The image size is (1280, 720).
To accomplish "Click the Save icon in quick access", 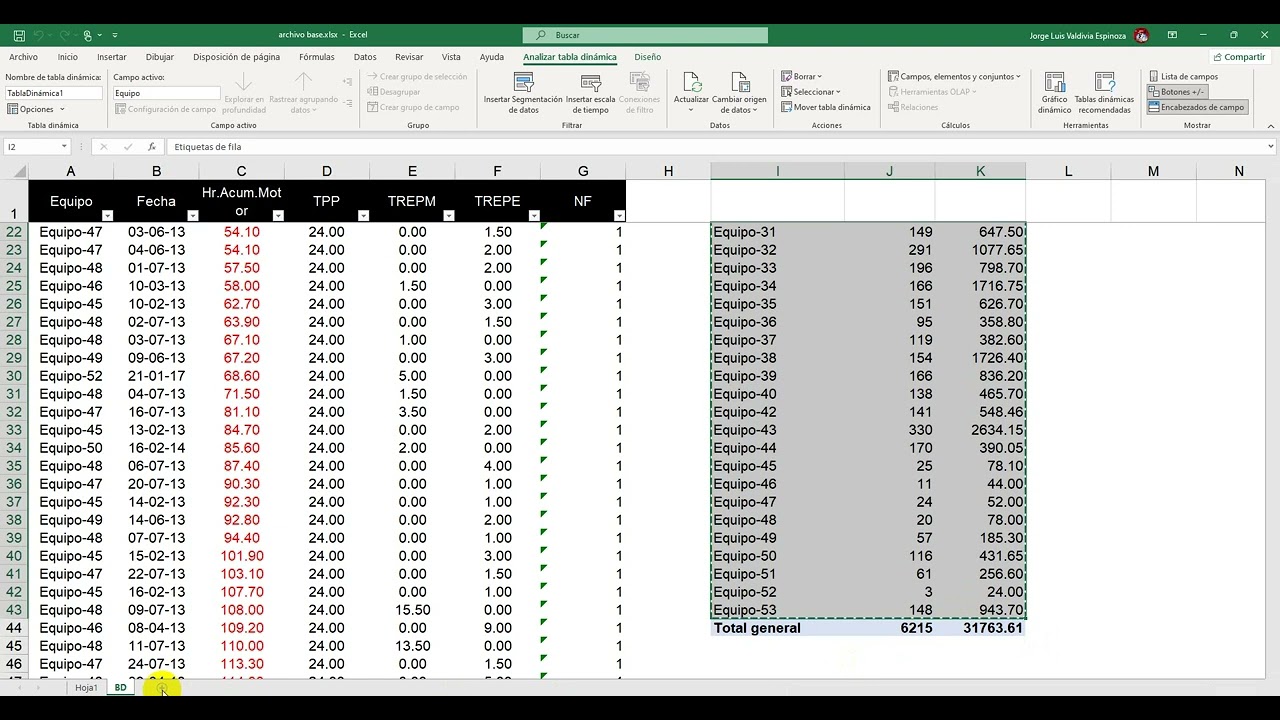I will tap(20, 35).
